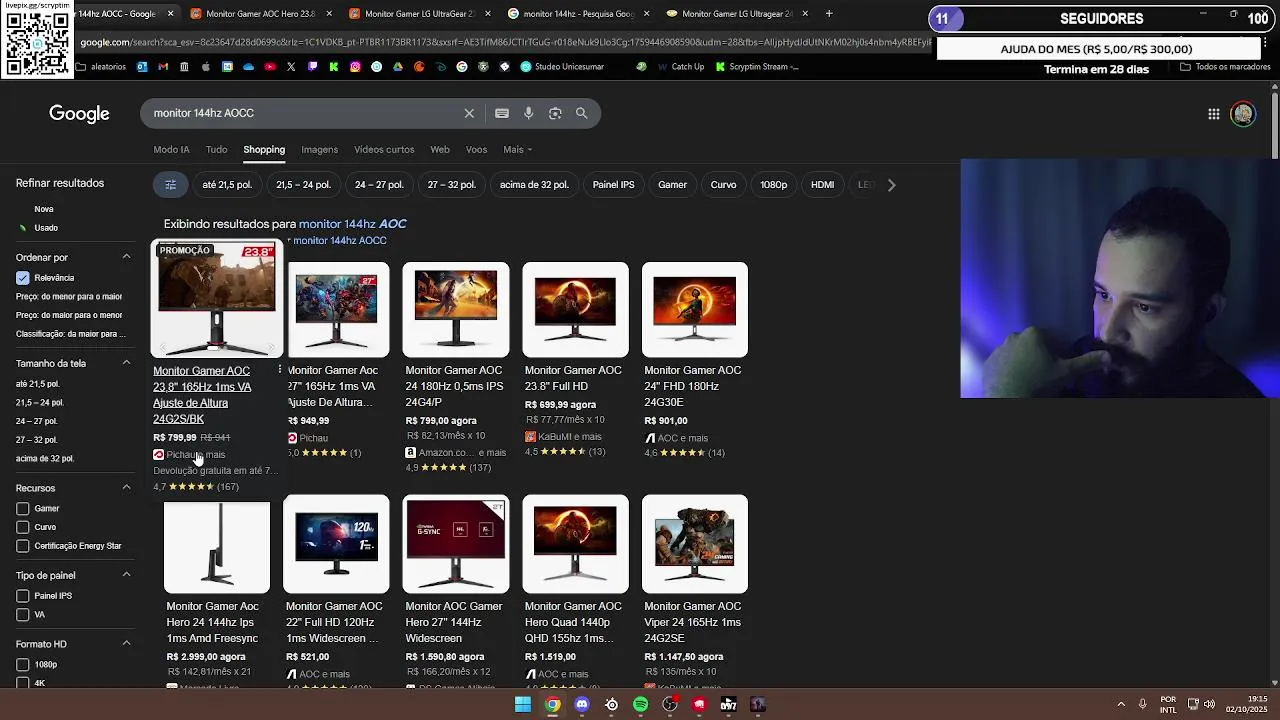Open the aleatorios bookmarks folder
The image size is (1280, 720).
(100, 67)
